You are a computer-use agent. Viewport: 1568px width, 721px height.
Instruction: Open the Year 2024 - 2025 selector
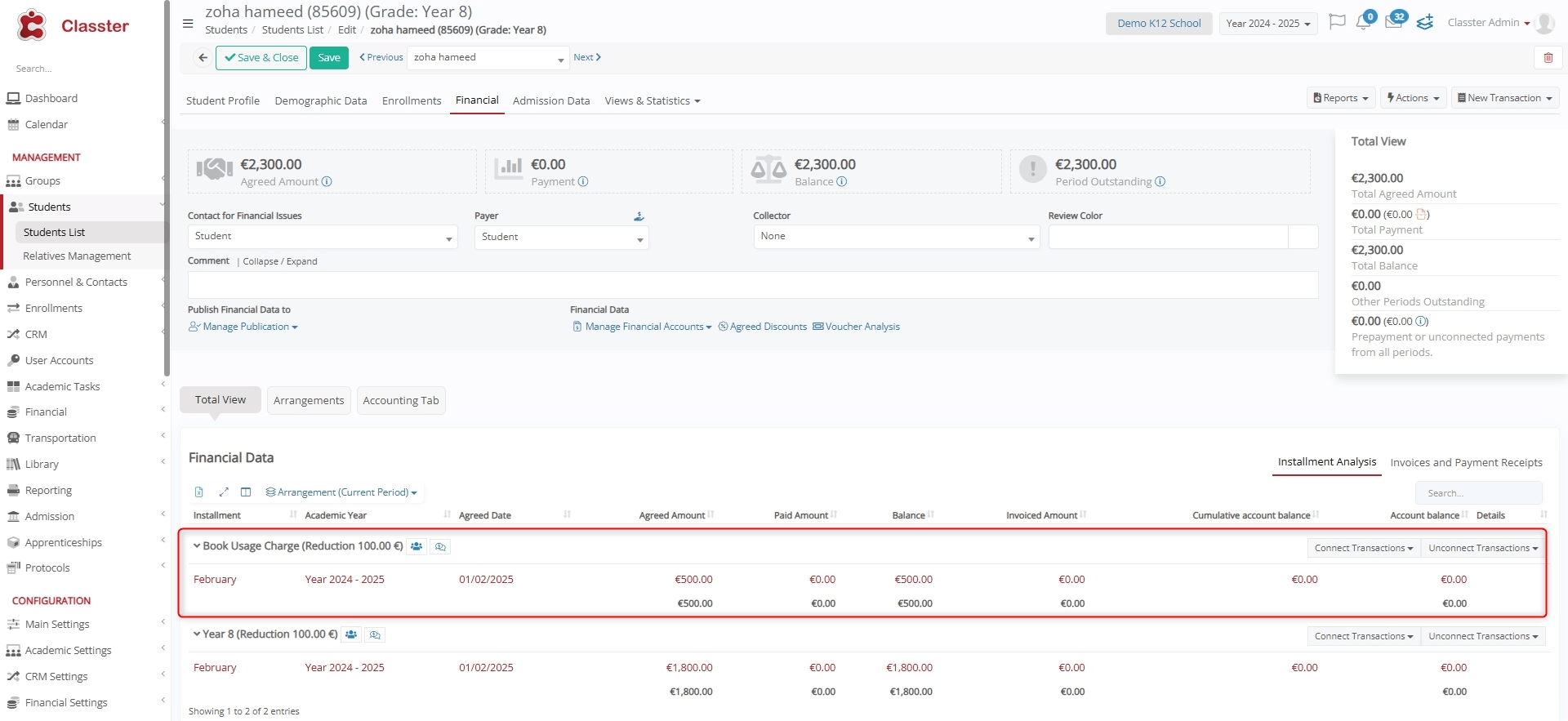[x=1267, y=24]
